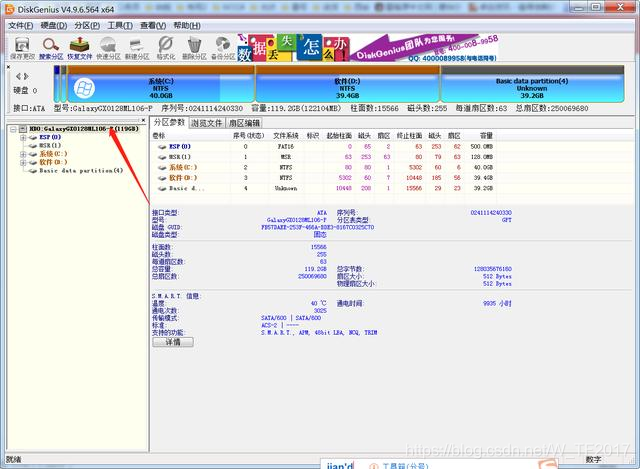Click the New Partition (新建分区) icon

pos(137,48)
